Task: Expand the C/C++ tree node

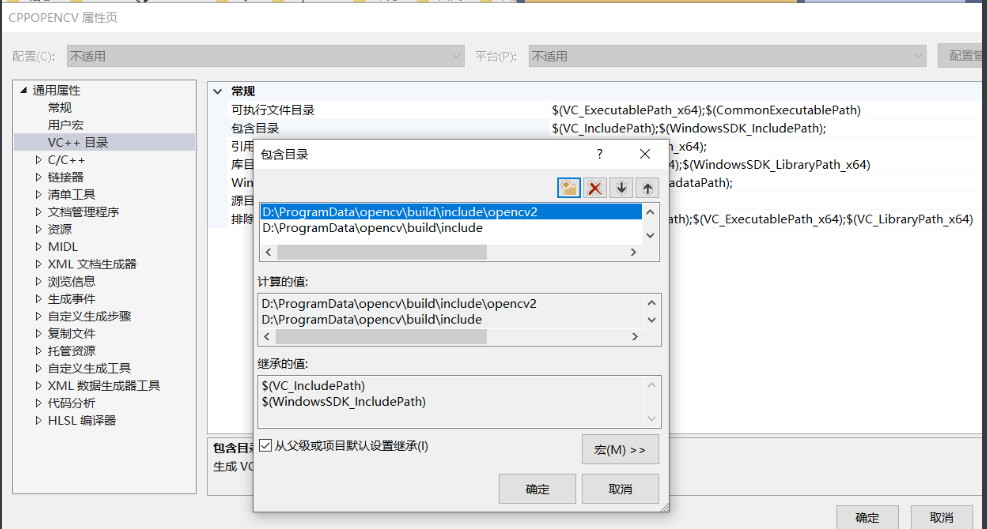Action: 38,160
